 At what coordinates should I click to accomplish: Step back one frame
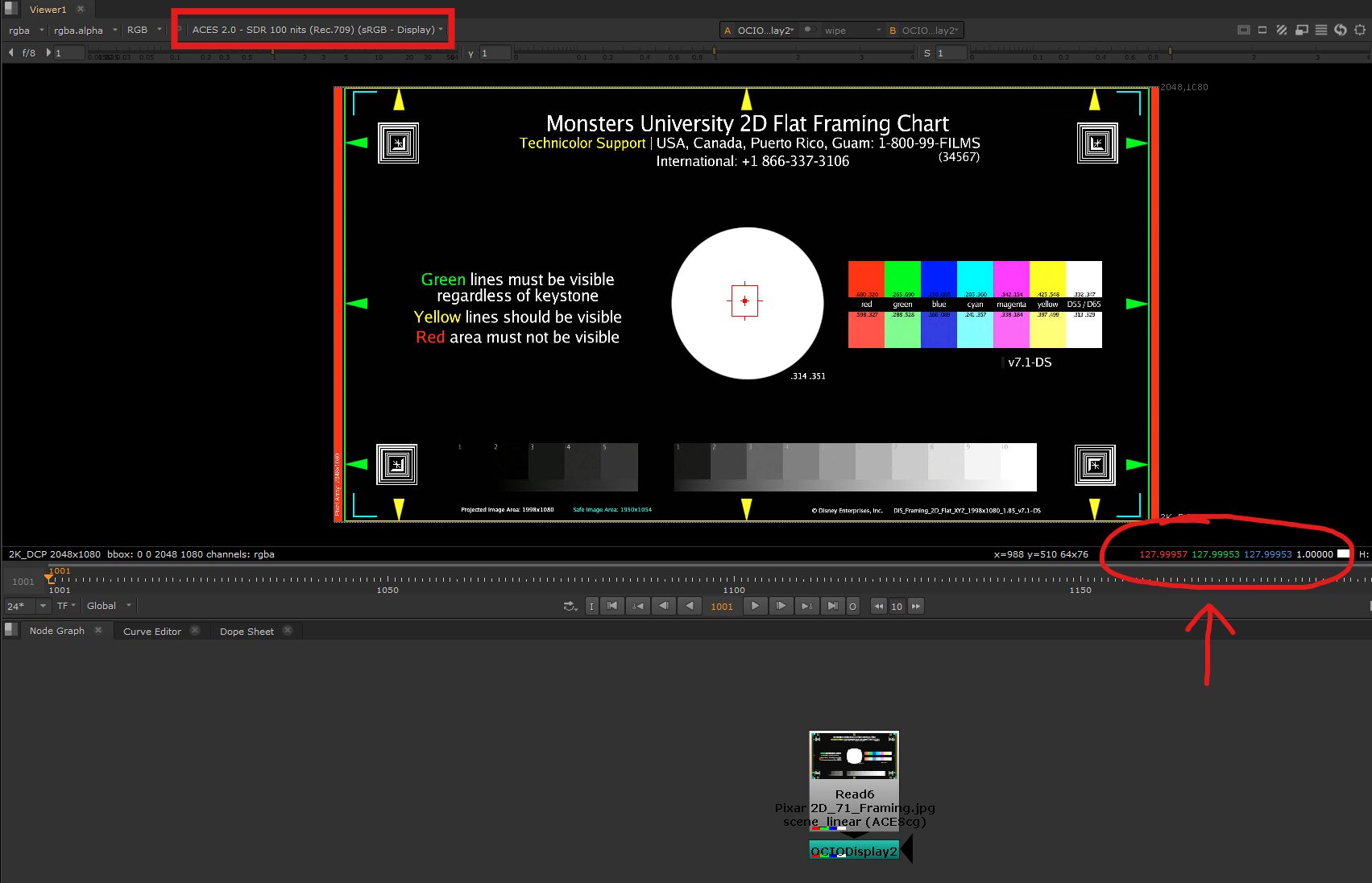pos(664,606)
